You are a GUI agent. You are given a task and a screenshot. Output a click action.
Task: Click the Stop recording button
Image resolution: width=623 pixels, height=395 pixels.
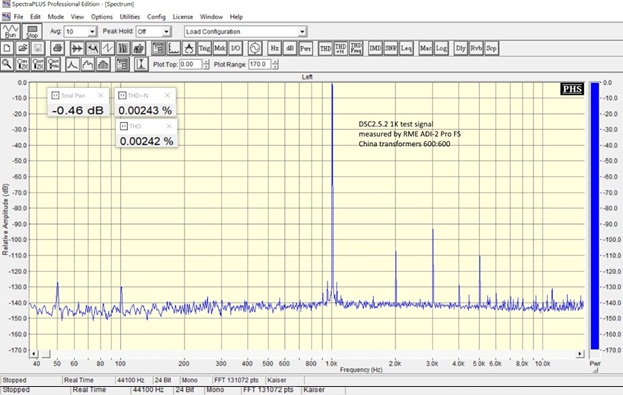pyautogui.click(x=32, y=31)
